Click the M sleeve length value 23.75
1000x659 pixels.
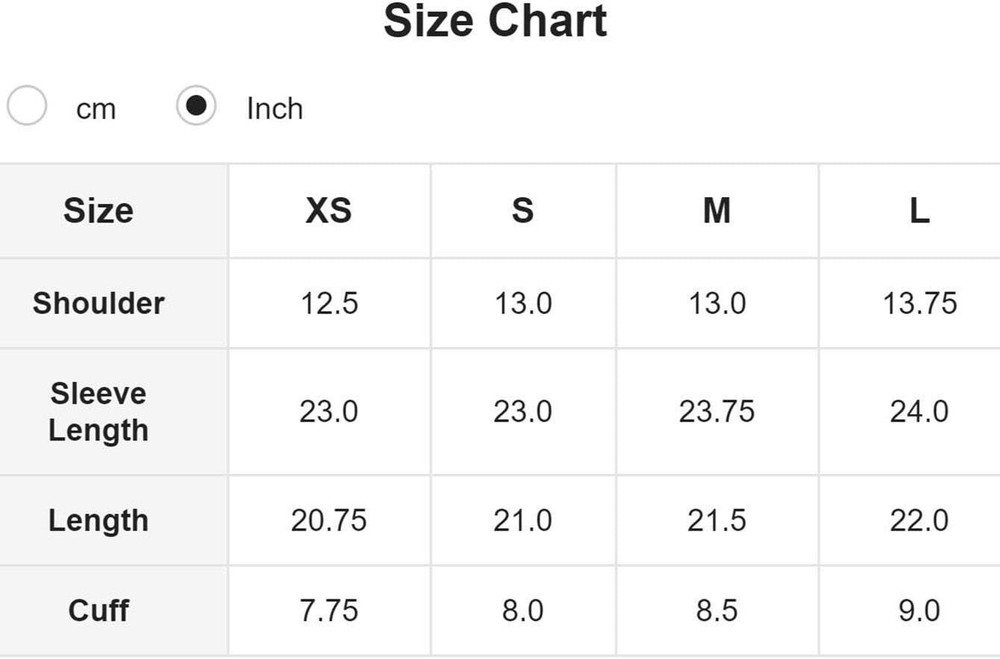tap(717, 411)
